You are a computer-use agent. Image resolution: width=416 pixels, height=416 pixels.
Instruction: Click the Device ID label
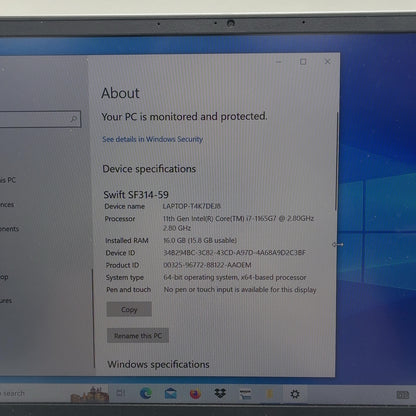[x=120, y=253]
